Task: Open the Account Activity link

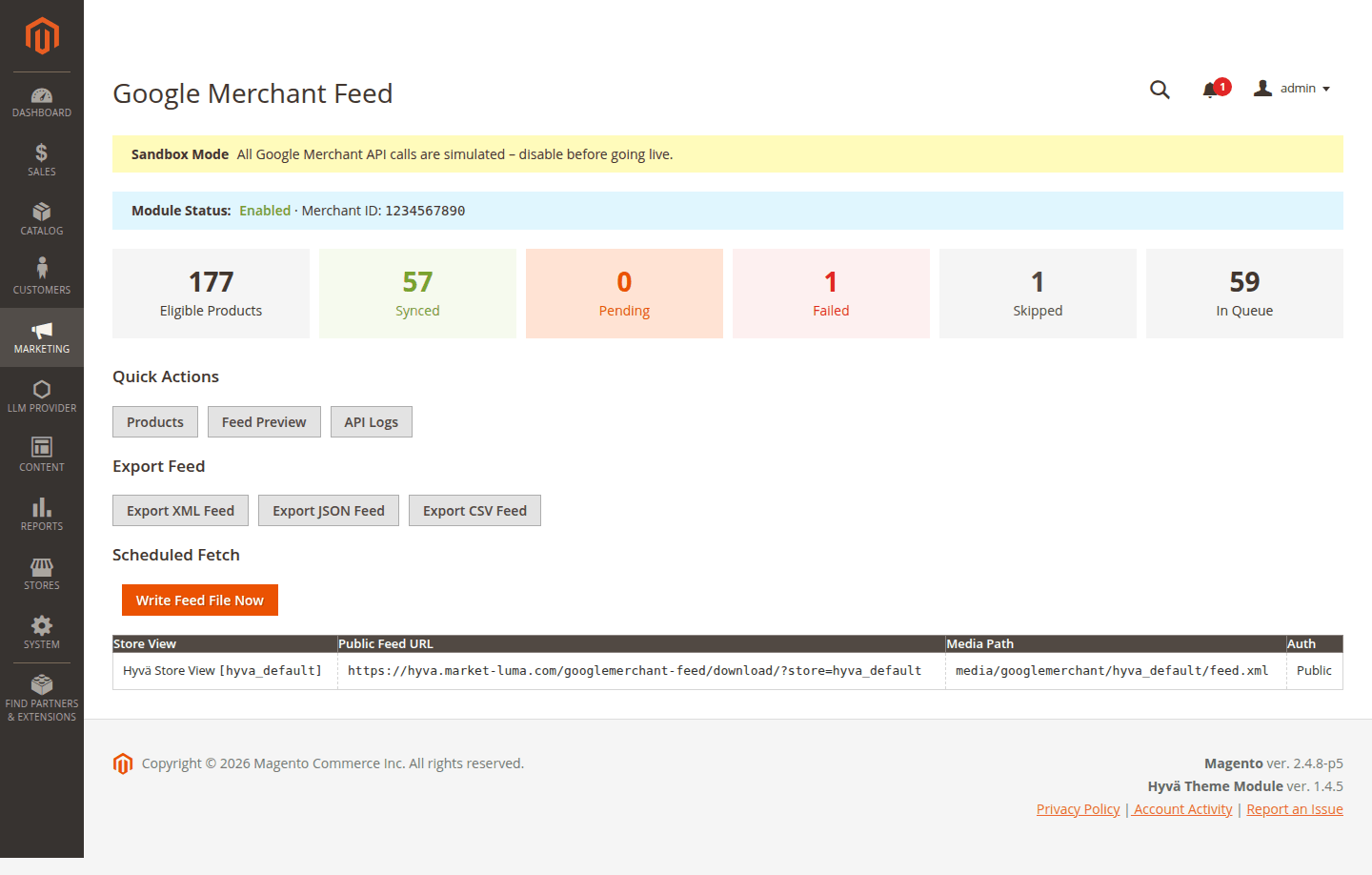Action: click(1182, 809)
